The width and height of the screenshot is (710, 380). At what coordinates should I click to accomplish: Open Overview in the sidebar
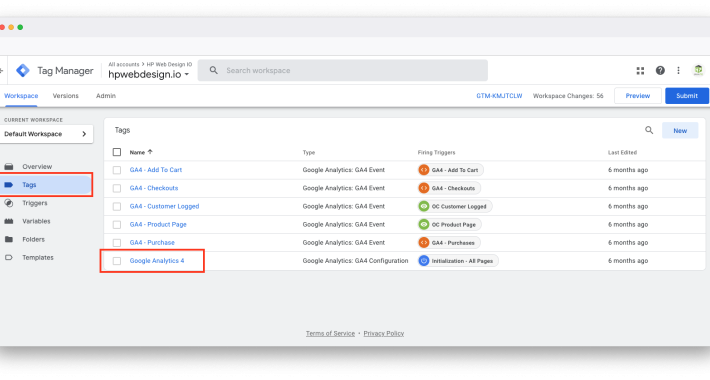coord(37,167)
